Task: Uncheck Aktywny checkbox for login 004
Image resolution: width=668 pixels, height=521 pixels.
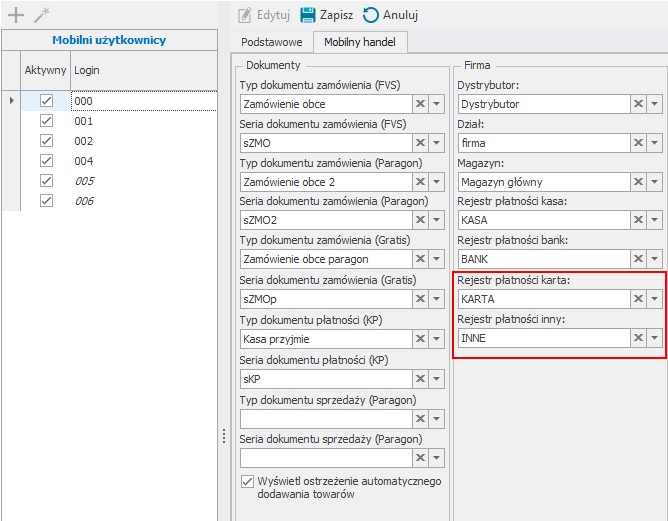Action: click(45, 161)
